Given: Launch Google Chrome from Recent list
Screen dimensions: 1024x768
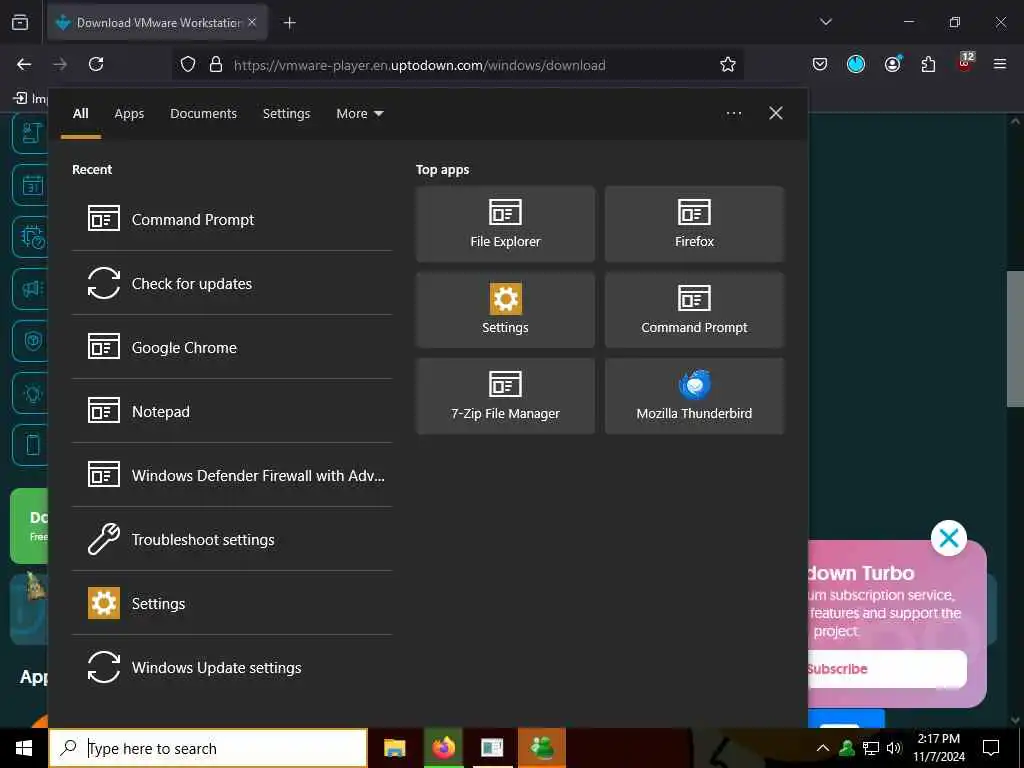Looking at the screenshot, I should [232, 347].
